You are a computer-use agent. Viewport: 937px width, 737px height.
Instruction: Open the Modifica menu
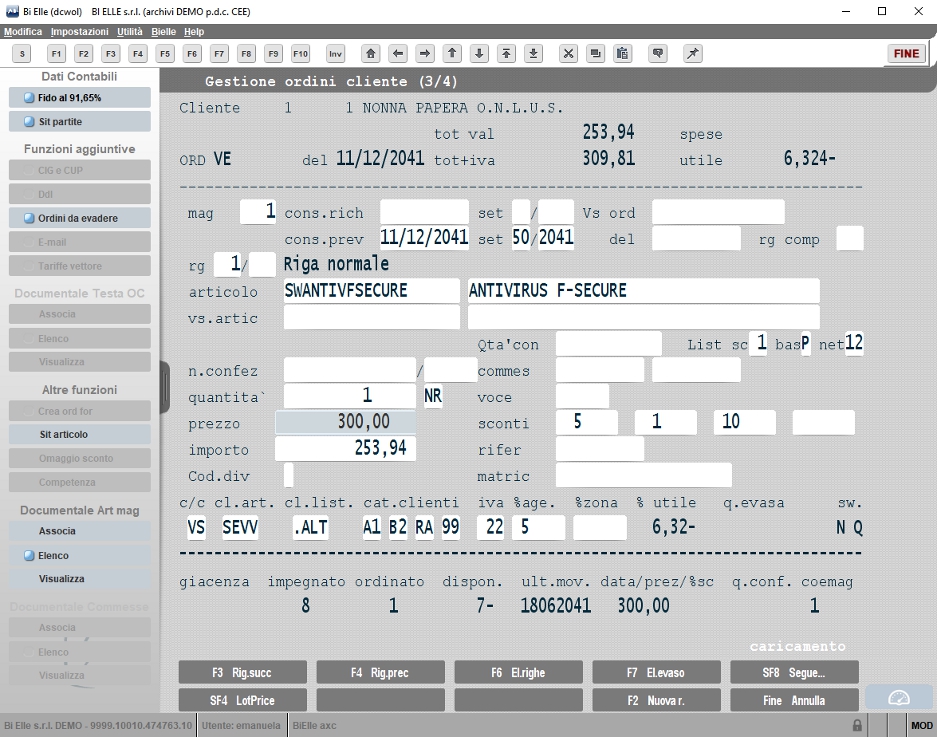click(23, 32)
